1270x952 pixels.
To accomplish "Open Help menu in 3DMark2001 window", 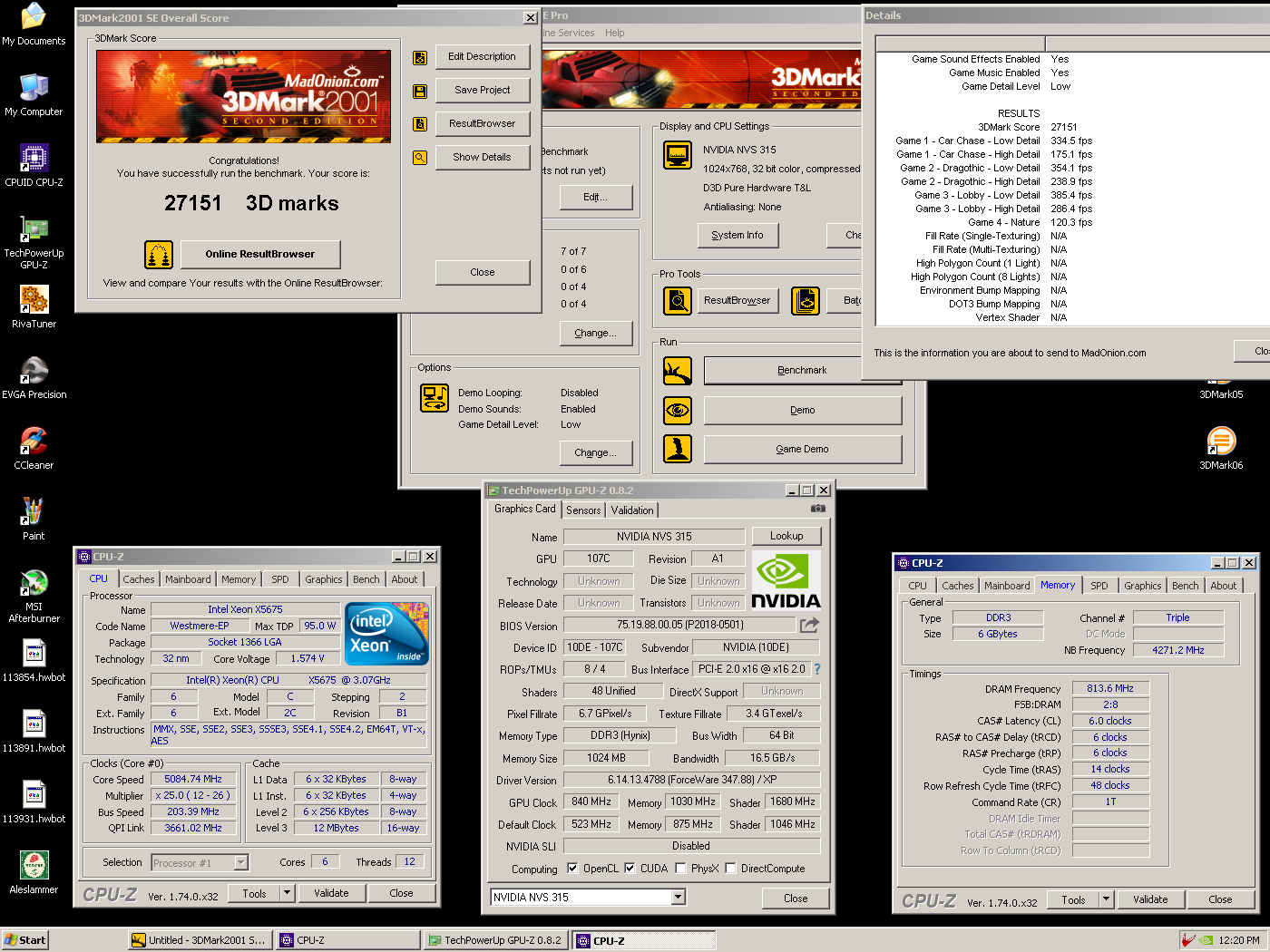I will pyautogui.click(x=615, y=33).
